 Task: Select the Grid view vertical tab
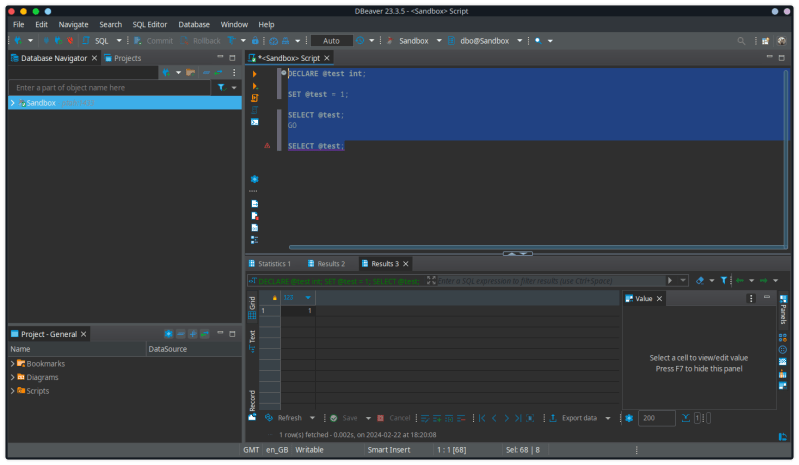pos(252,308)
